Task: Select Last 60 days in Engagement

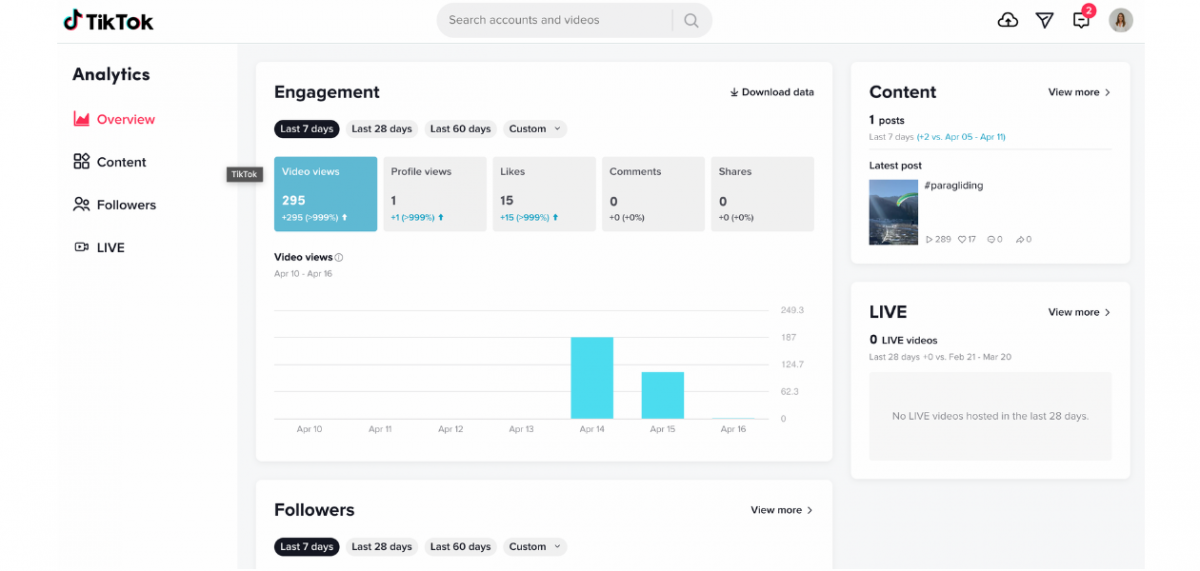Action: tap(460, 129)
